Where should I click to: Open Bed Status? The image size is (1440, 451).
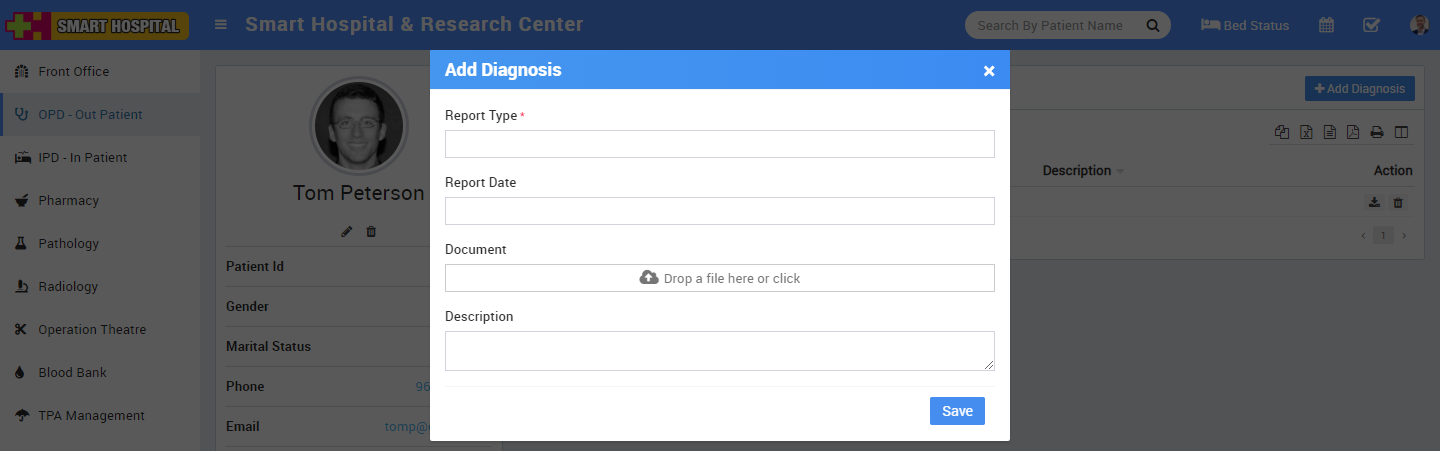[x=1245, y=25]
